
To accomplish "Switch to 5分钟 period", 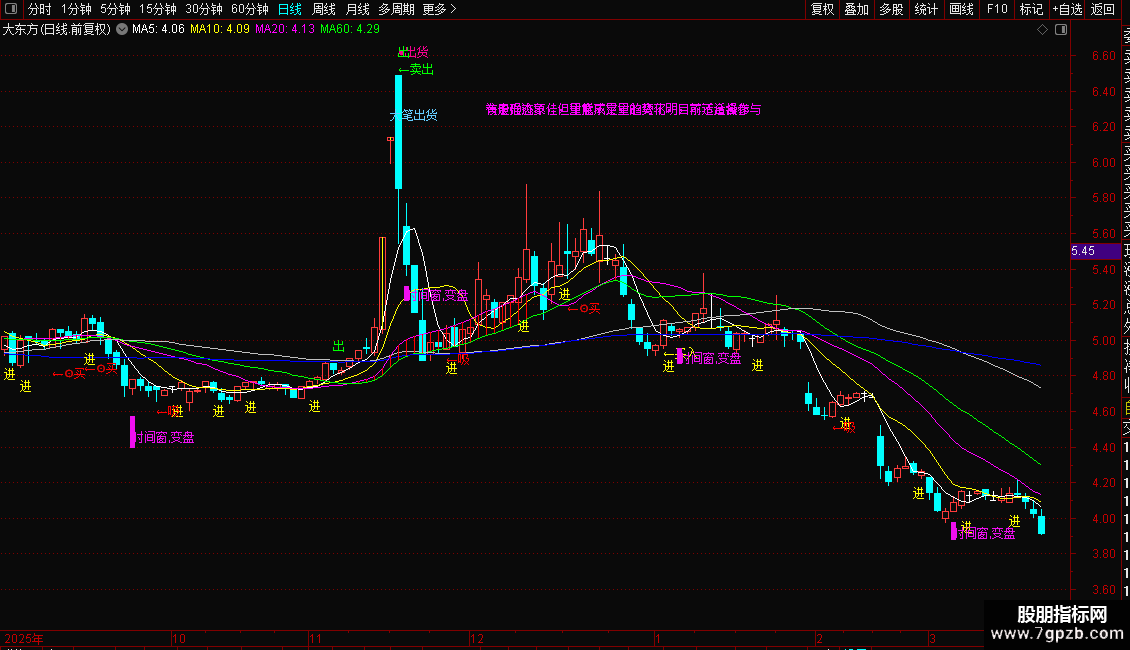I will pyautogui.click(x=115, y=9).
